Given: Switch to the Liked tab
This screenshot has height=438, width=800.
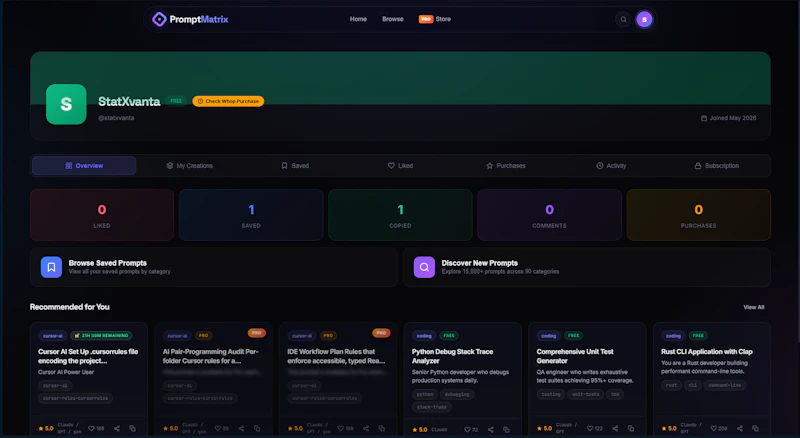Looking at the screenshot, I should (401, 166).
